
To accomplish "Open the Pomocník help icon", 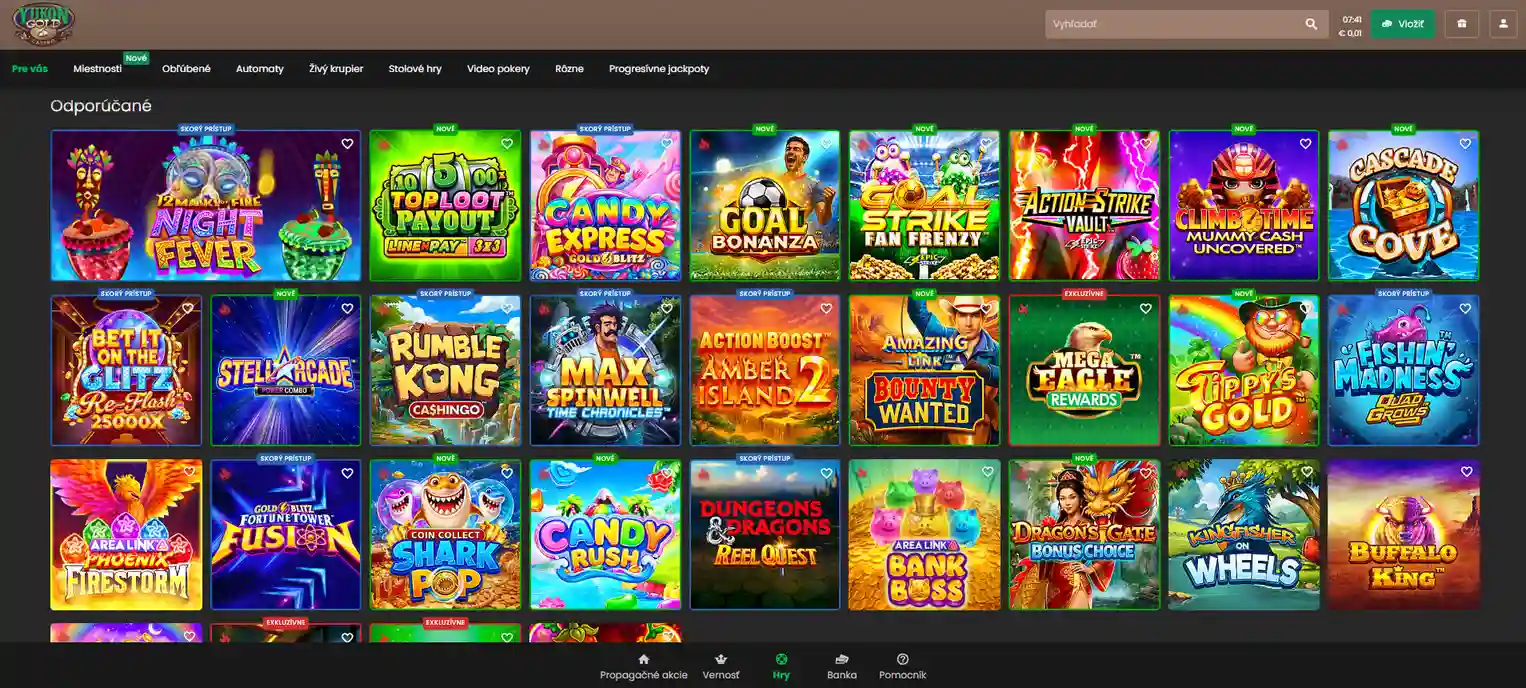I will (x=903, y=659).
